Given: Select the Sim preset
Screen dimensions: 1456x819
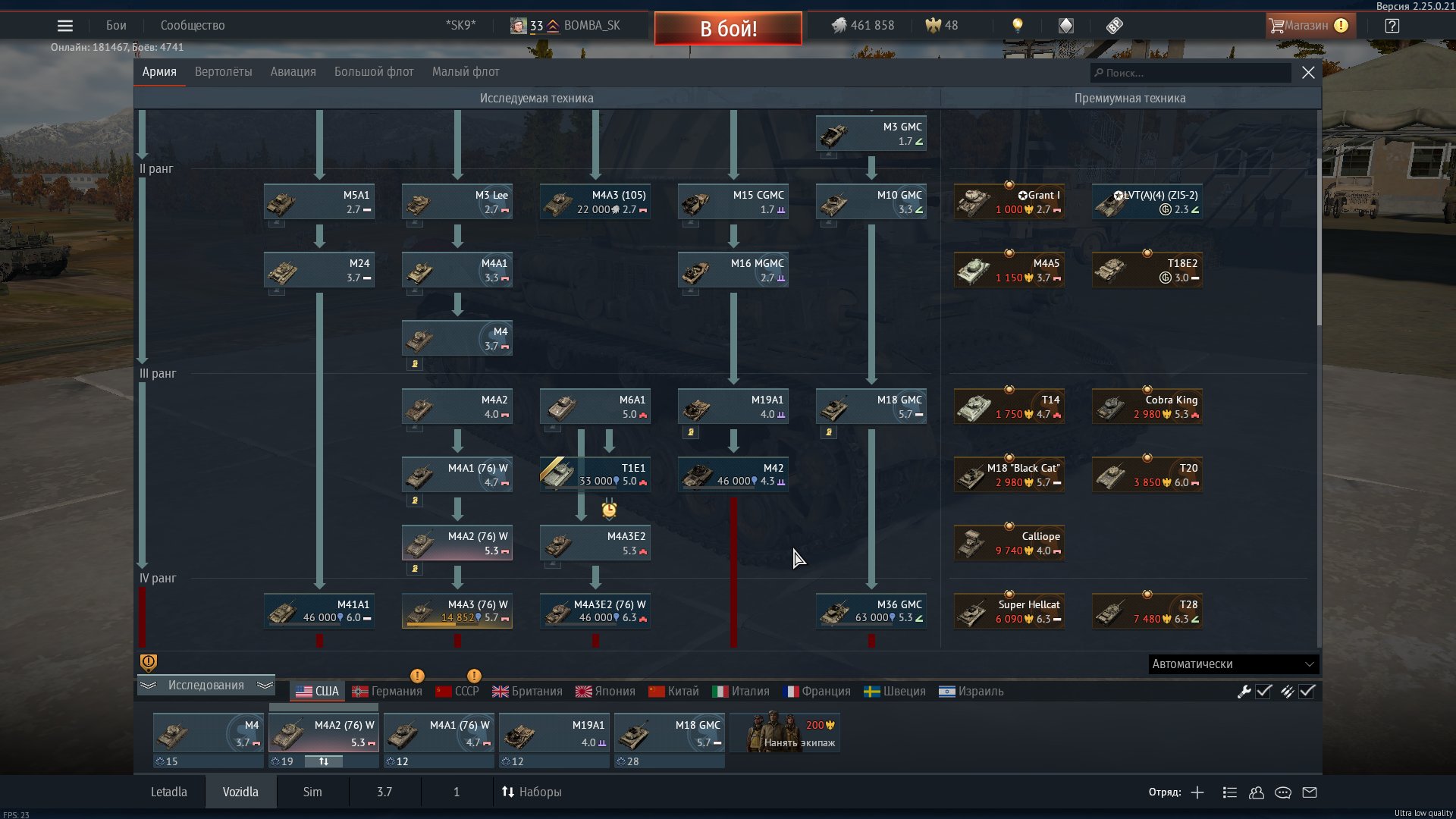Looking at the screenshot, I should (x=312, y=792).
